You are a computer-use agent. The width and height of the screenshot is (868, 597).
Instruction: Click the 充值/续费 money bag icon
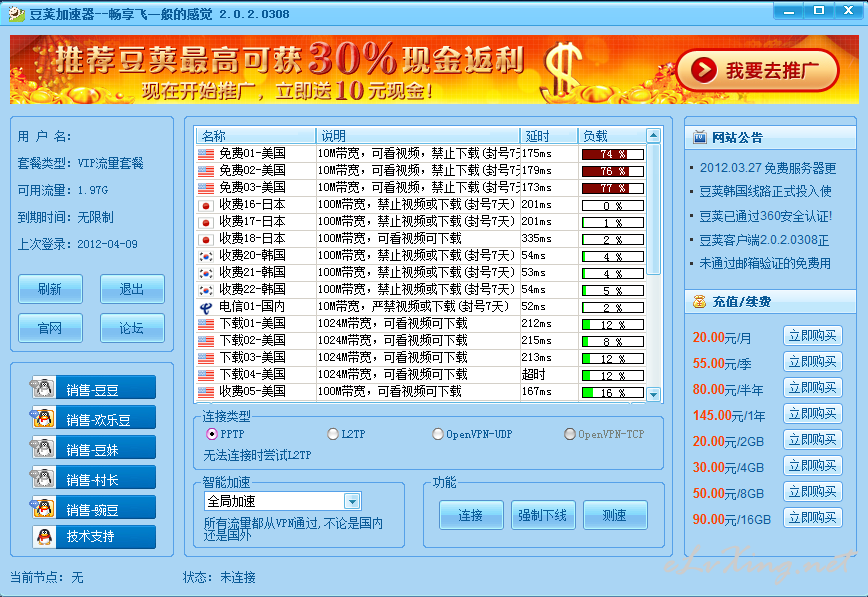(700, 302)
